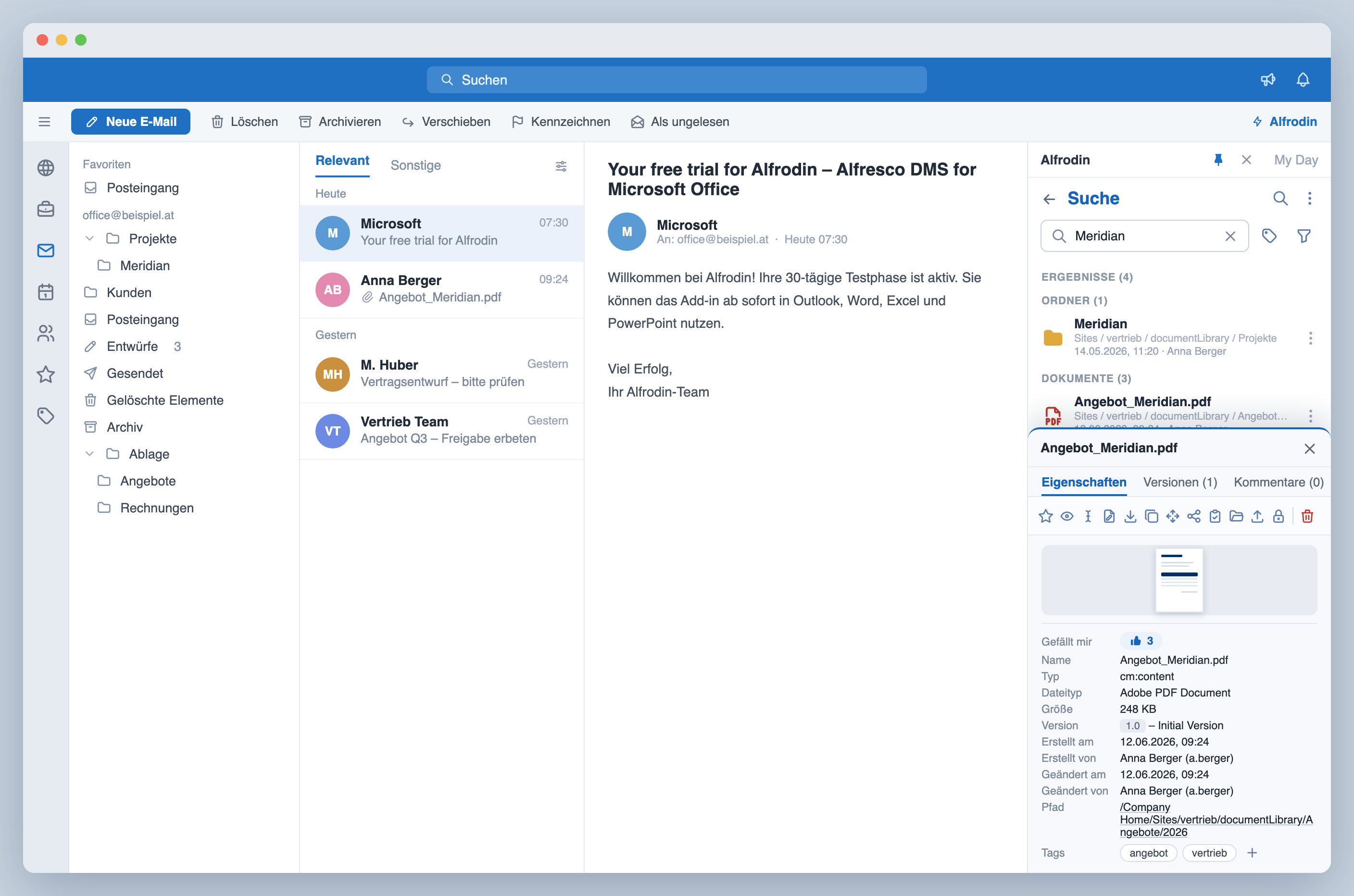Screen dimensions: 1354x896
Task: Toggle the pin on the Alfrodin panel
Action: pyautogui.click(x=1218, y=160)
